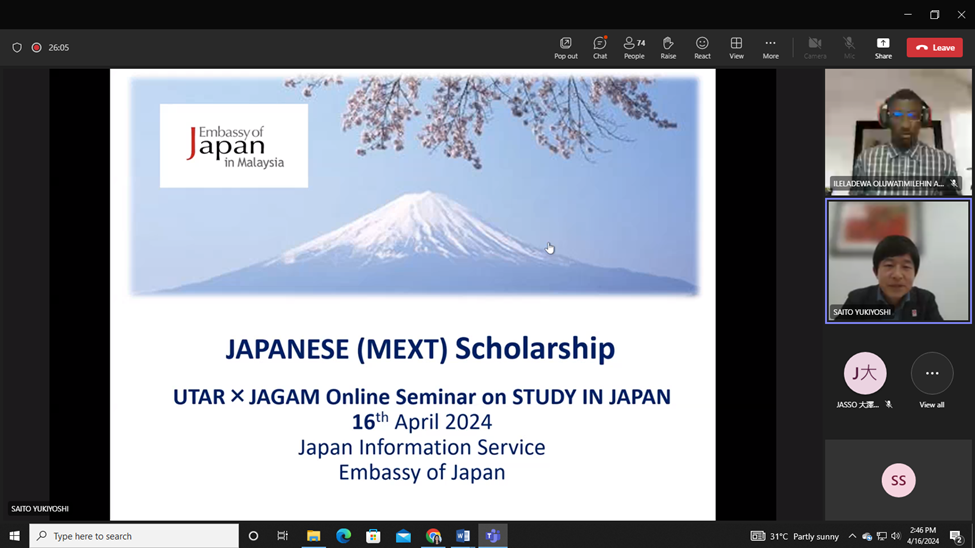The image size is (975, 548).
Task: Raise your hand in the meeting
Action: [668, 48]
